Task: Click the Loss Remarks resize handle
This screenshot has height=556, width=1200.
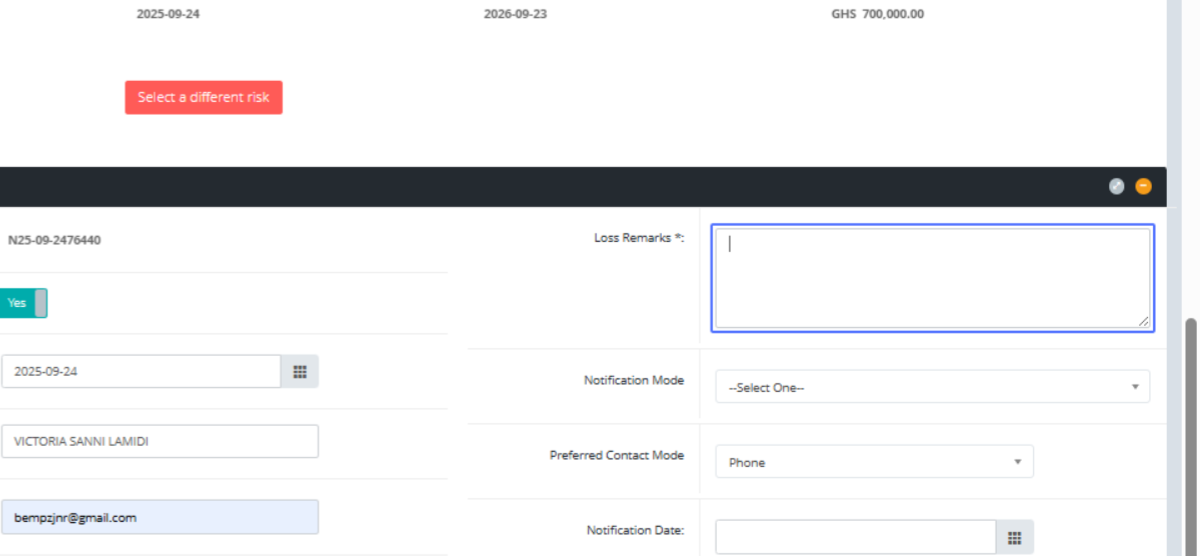Action: coord(1143,321)
